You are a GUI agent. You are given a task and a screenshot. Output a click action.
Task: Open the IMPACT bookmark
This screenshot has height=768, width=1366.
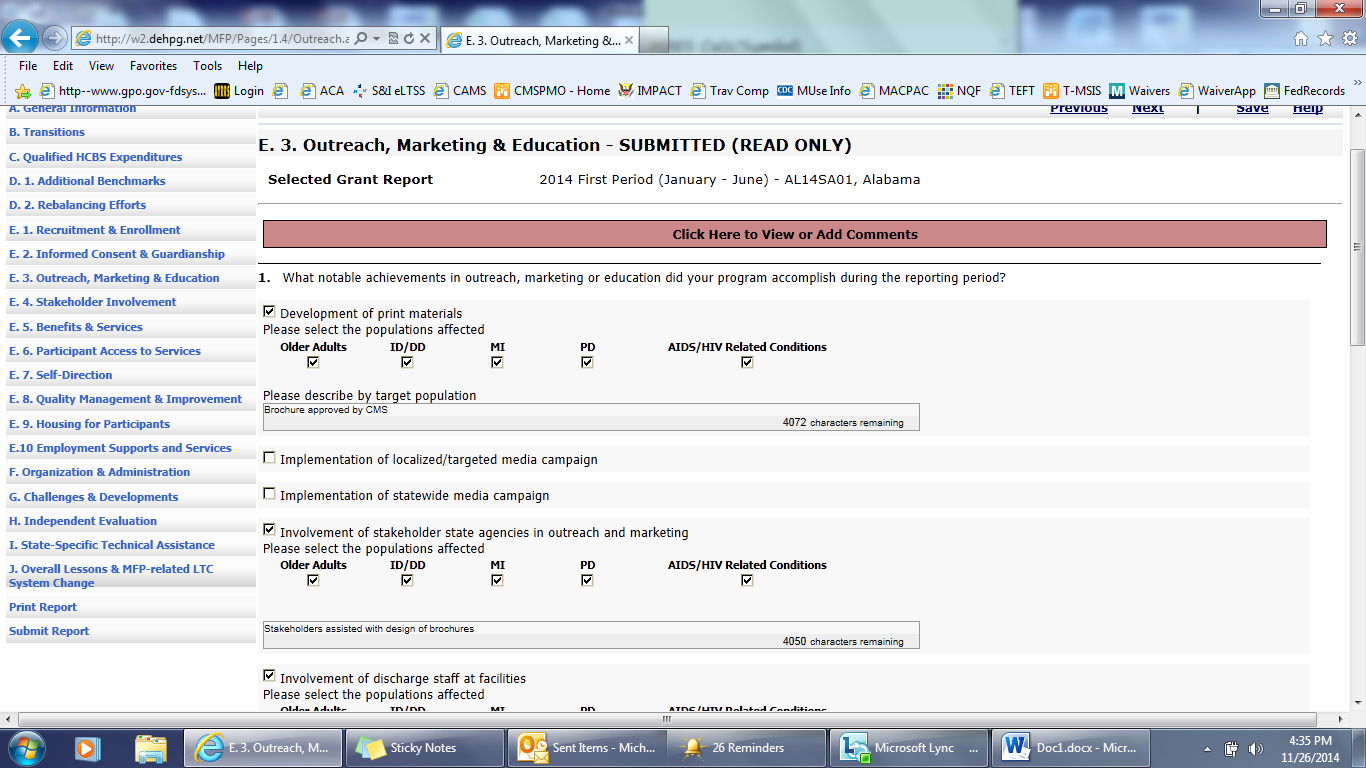pyautogui.click(x=650, y=91)
